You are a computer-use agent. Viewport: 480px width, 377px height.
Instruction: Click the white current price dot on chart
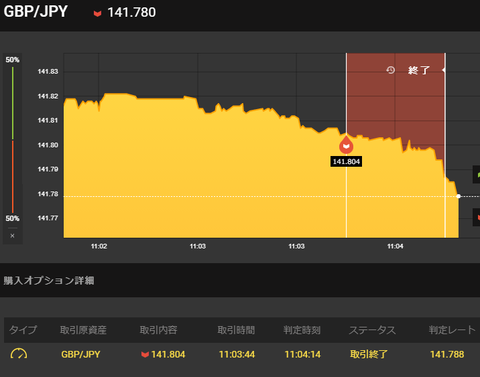[459, 196]
